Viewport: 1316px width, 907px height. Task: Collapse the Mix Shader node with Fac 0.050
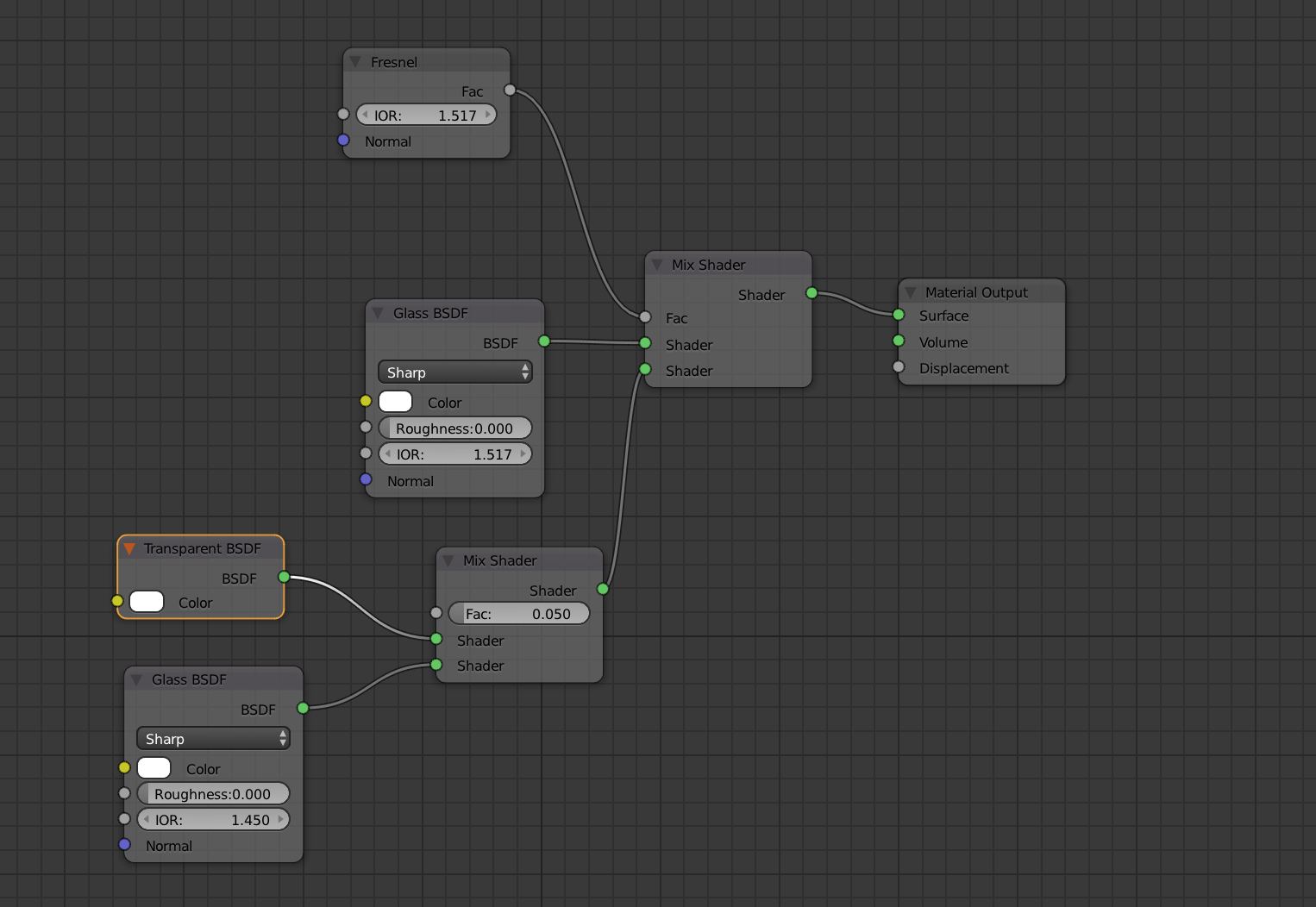coord(448,560)
